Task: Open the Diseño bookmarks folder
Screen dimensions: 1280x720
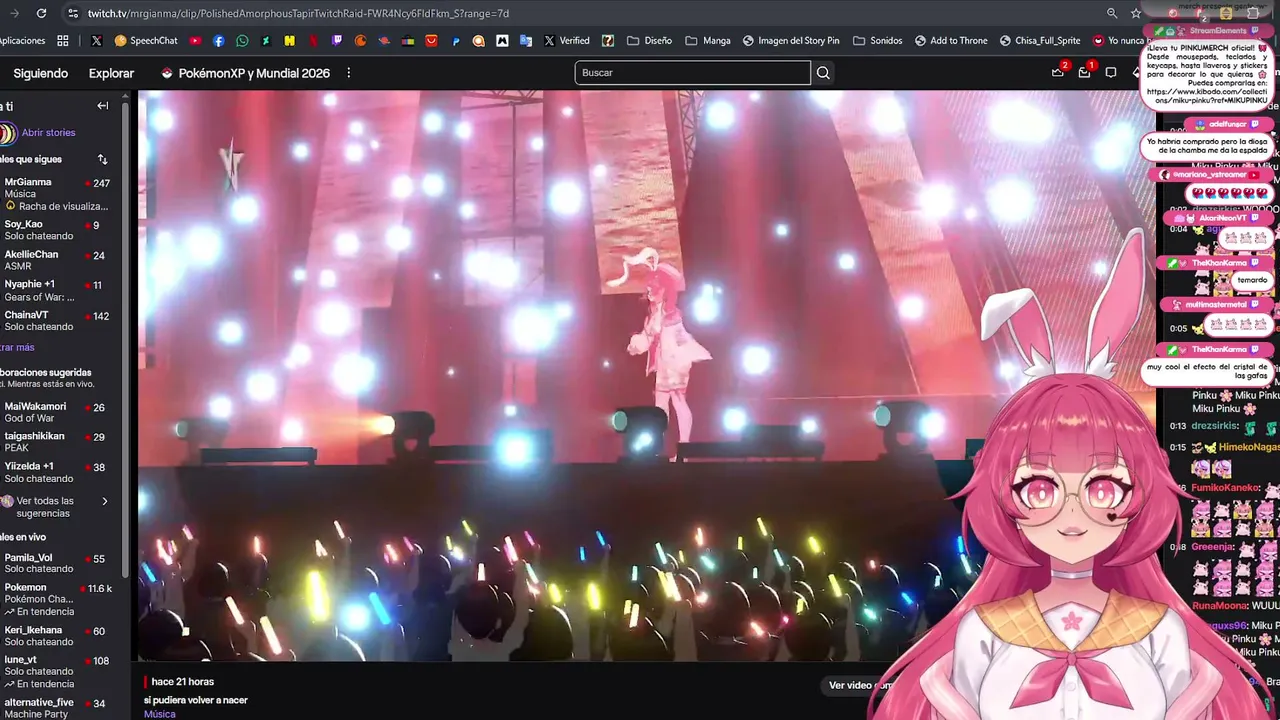Action: (649, 41)
